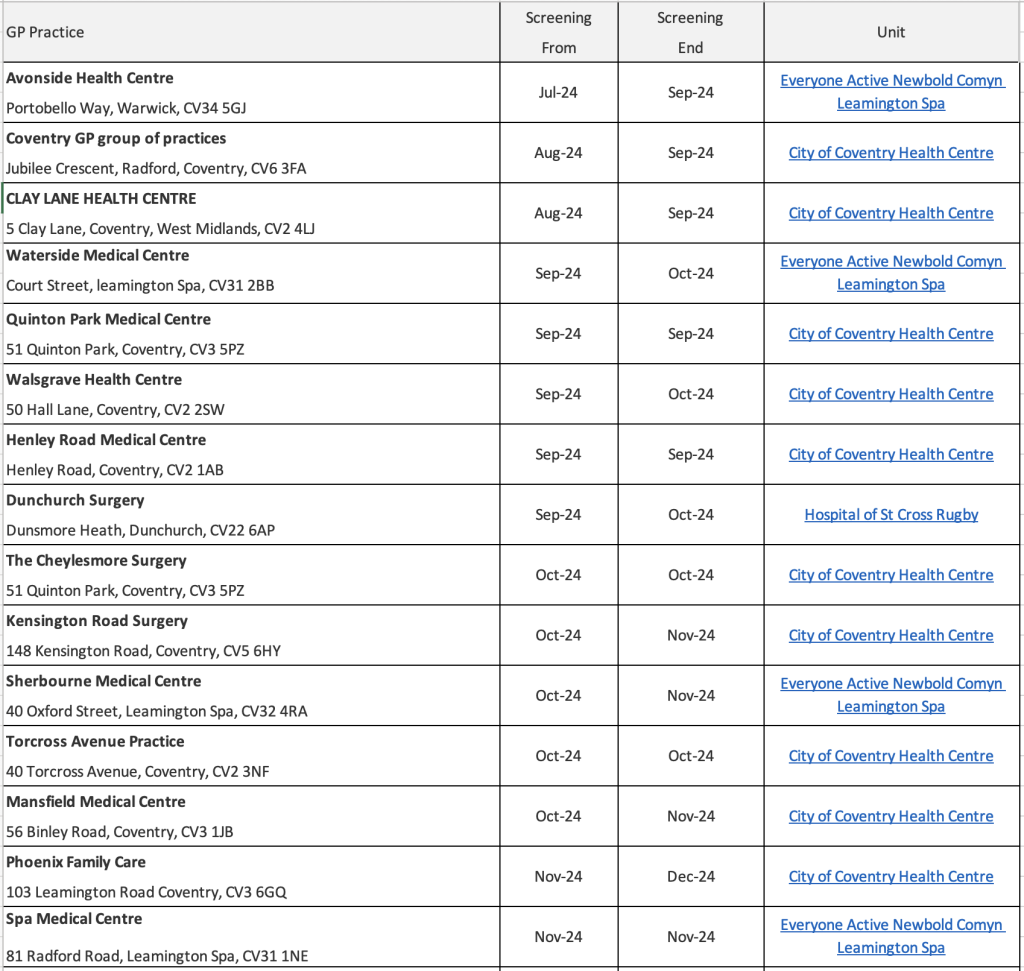Select Dunchurch Surgery practice cell
The height and width of the screenshot is (971, 1024).
pos(251,515)
